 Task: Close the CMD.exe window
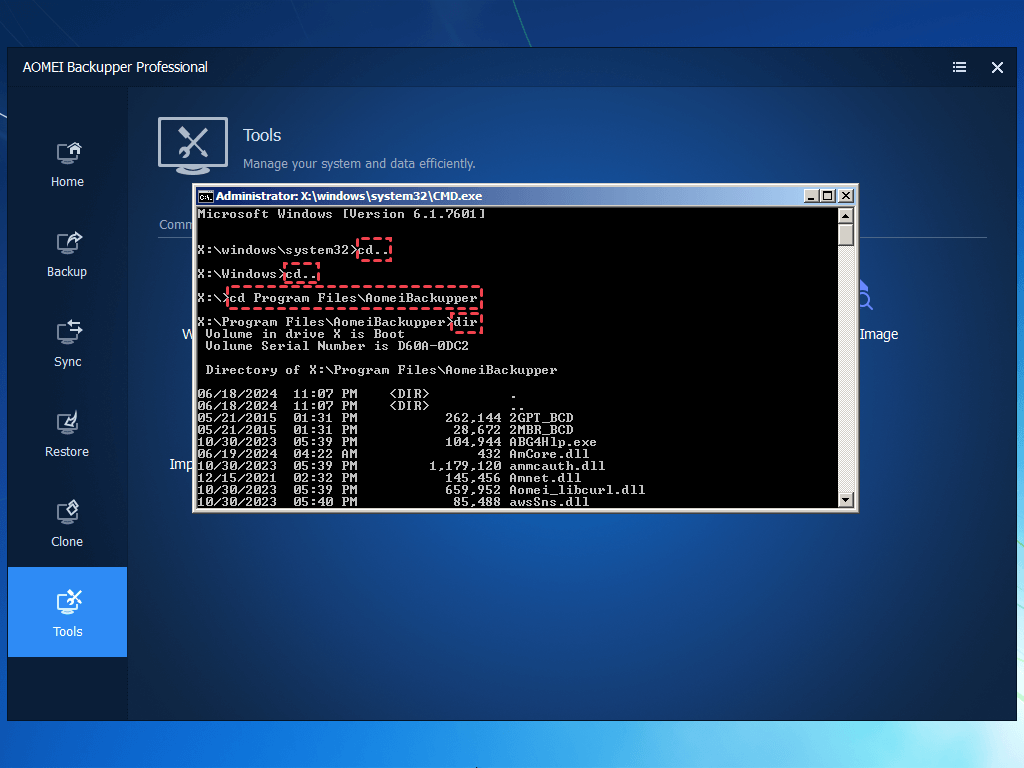(x=846, y=196)
